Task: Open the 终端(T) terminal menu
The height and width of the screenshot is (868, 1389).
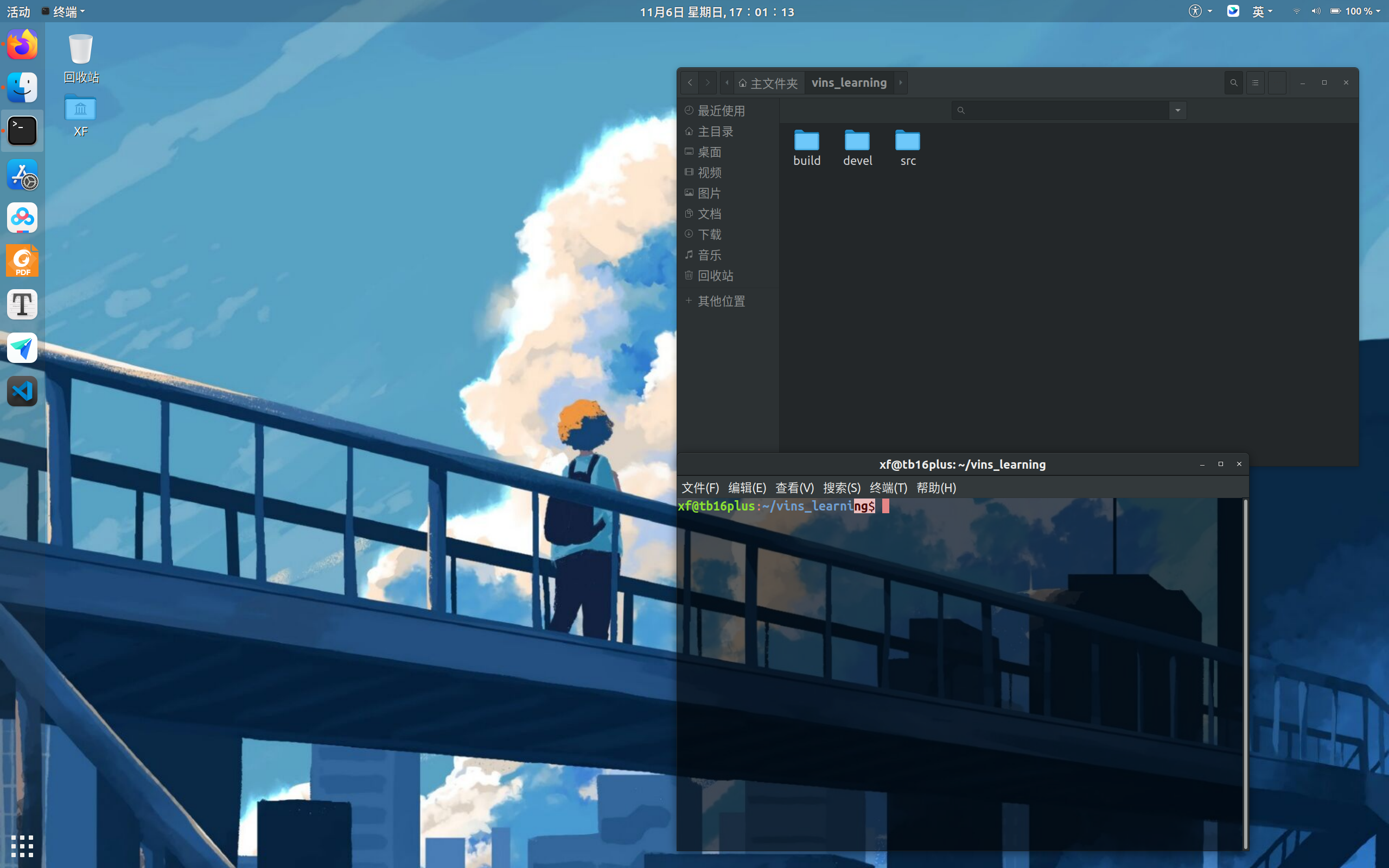Action: point(888,487)
